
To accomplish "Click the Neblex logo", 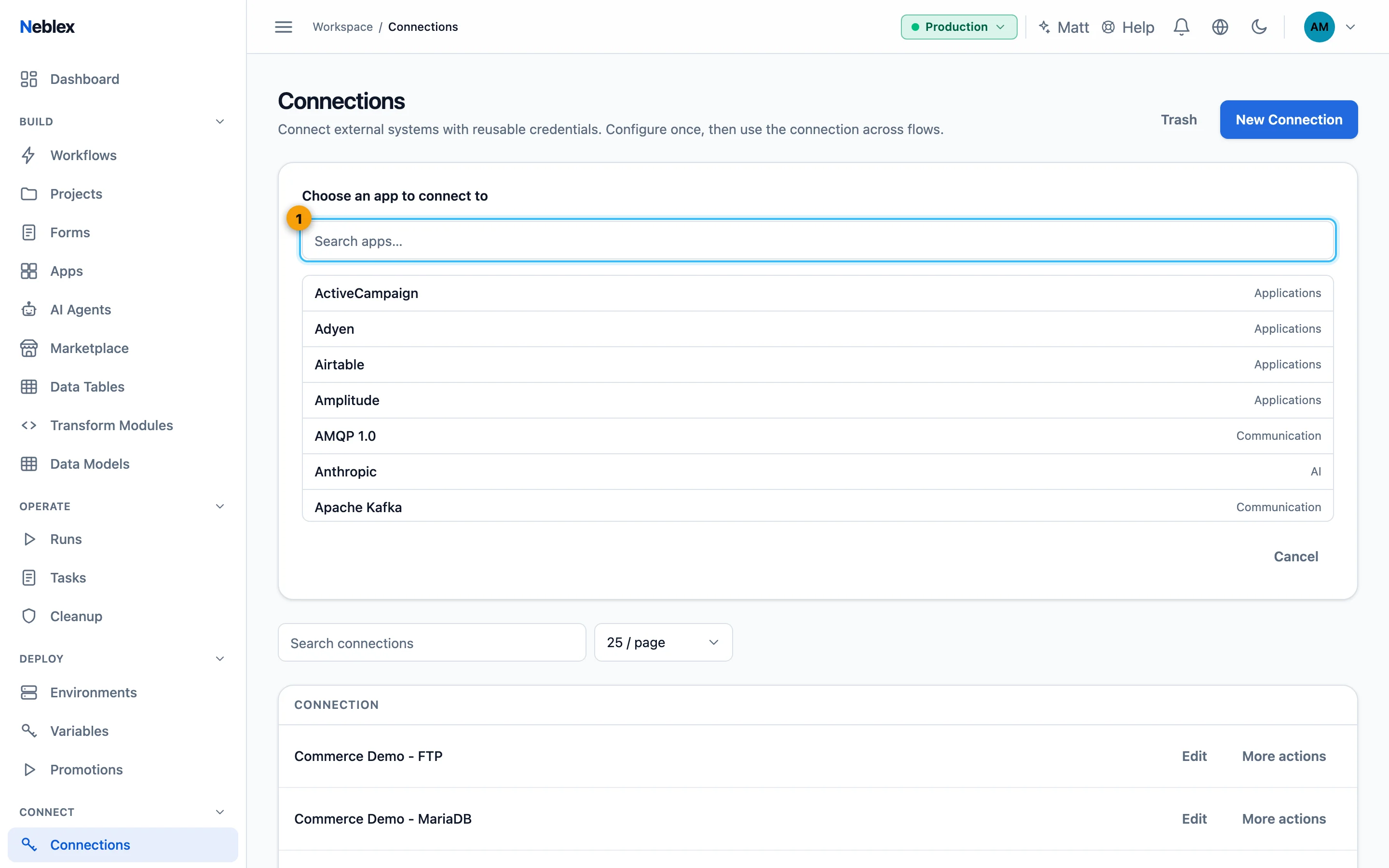I will [x=47, y=27].
